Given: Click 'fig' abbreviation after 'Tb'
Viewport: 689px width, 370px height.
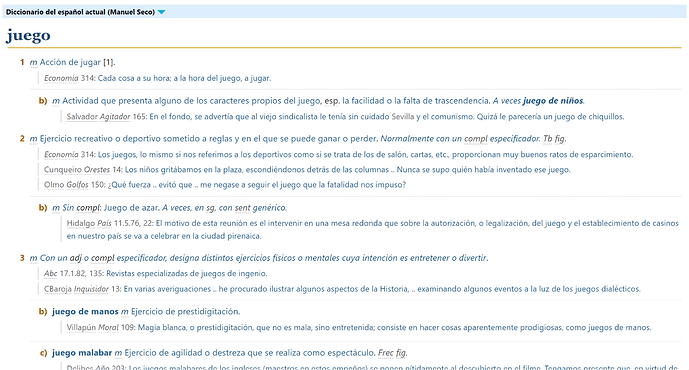Looking at the screenshot, I should [x=559, y=139].
